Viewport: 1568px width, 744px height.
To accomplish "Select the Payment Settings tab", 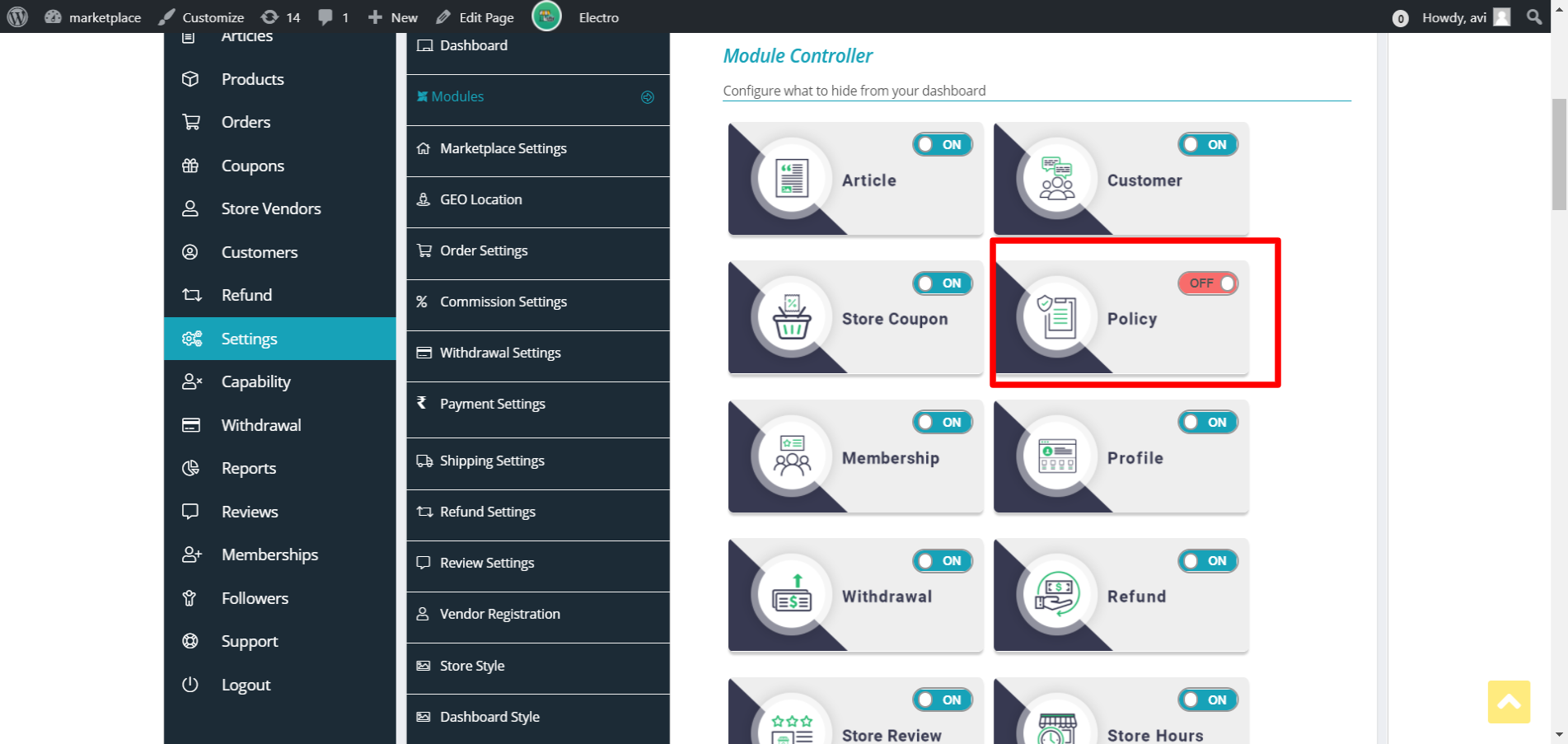I will 538,404.
